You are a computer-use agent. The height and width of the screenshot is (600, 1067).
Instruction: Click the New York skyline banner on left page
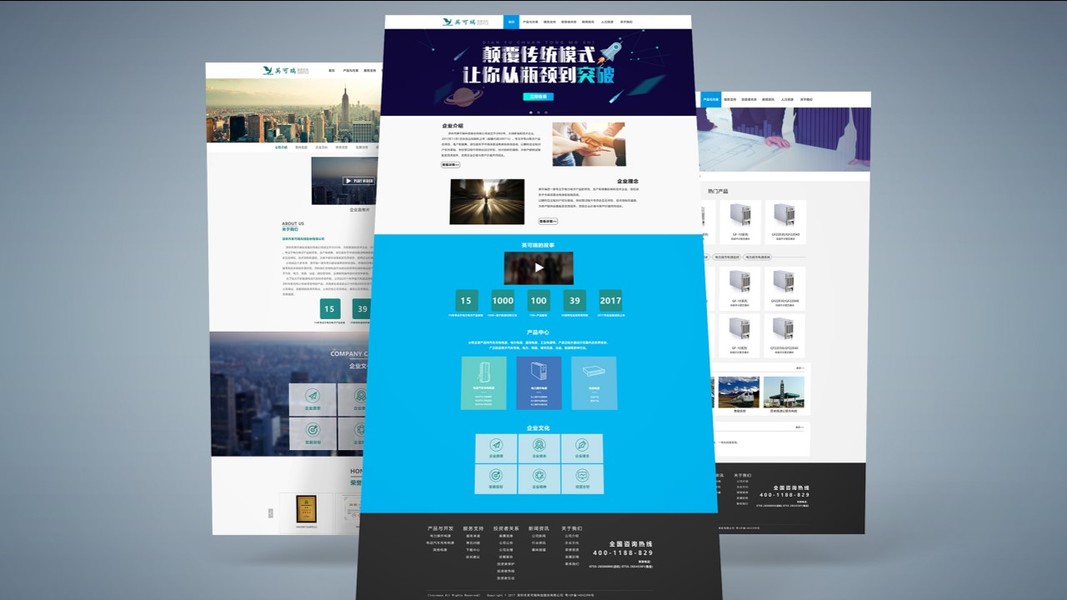[x=294, y=110]
